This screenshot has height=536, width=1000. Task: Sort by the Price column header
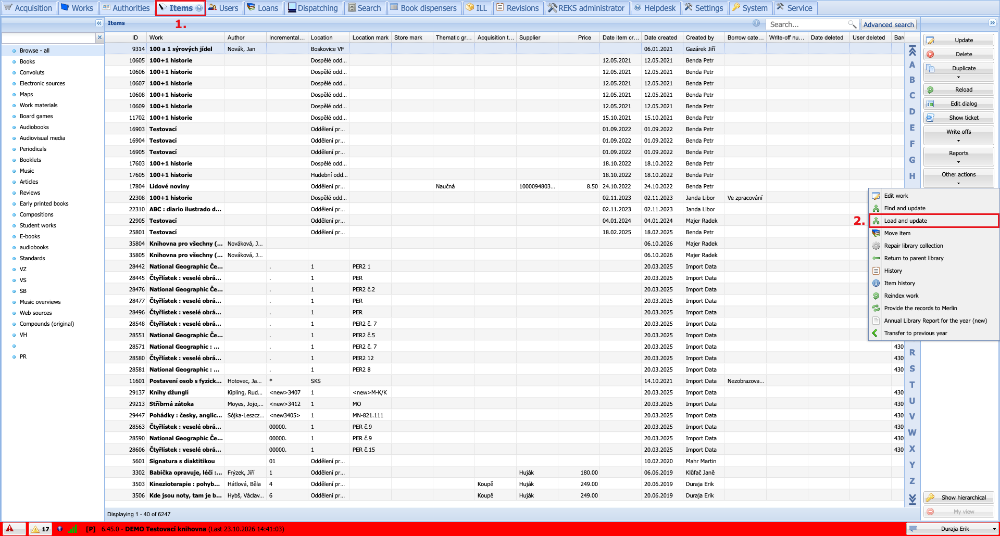point(579,38)
